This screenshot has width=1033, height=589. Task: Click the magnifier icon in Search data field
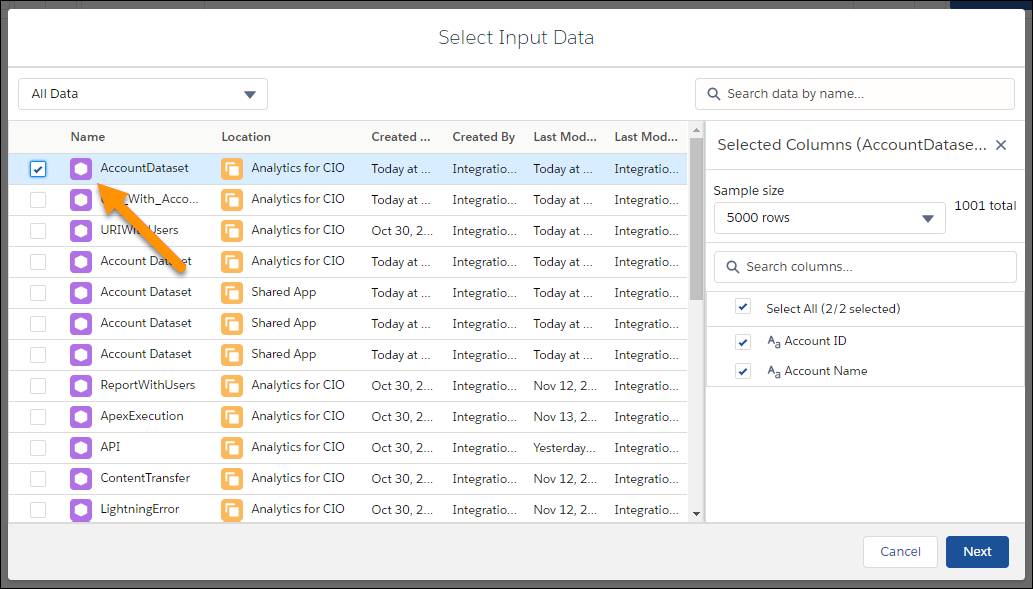[x=713, y=94]
